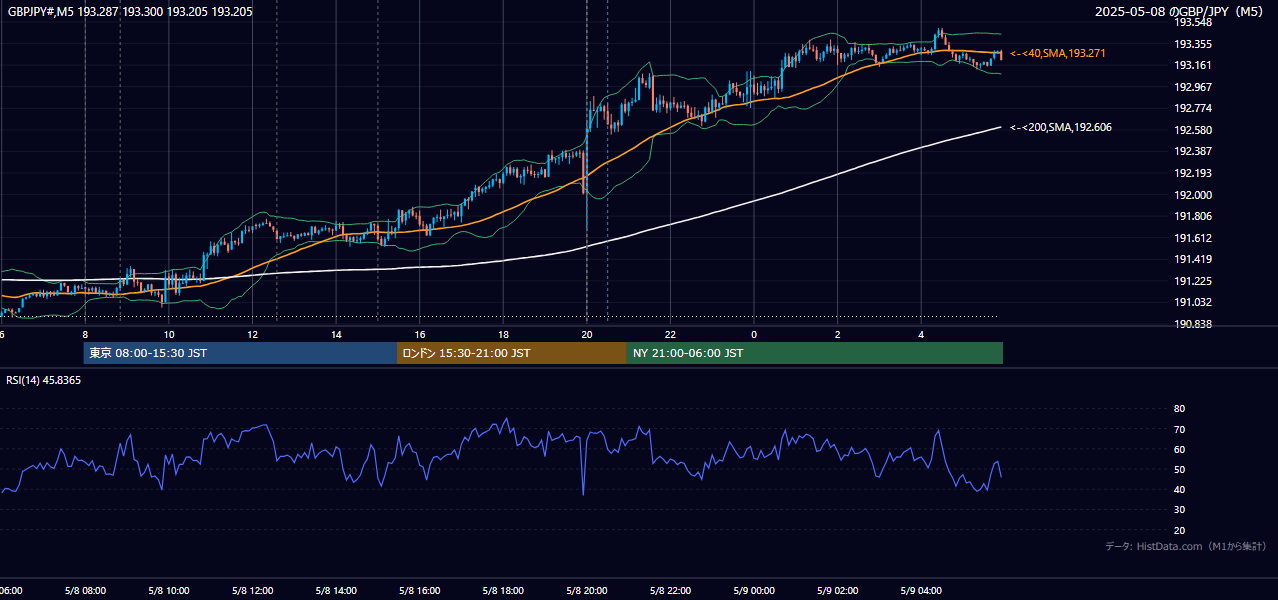This screenshot has width=1278, height=600.
Task: Select the 200 SMA label reading 192.606
Action: coord(1061,128)
